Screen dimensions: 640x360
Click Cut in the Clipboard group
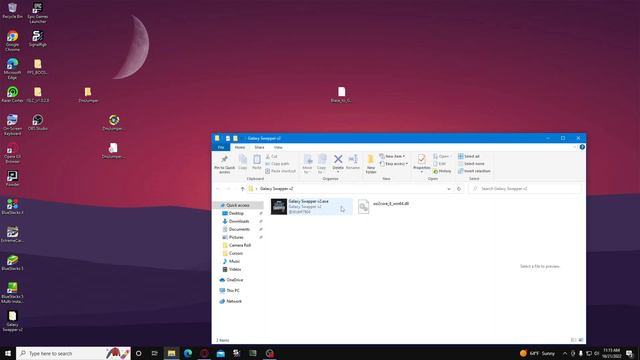click(x=271, y=156)
